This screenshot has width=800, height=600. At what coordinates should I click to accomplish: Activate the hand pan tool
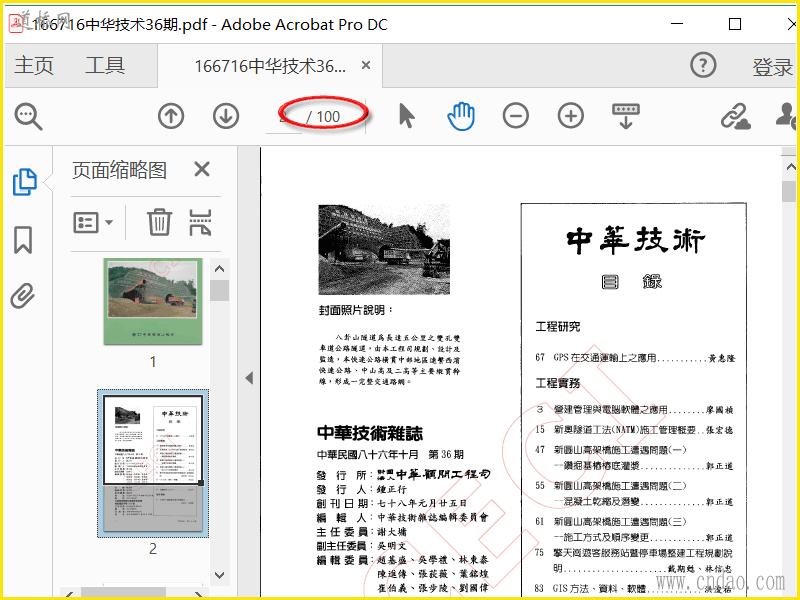pyautogui.click(x=461, y=116)
